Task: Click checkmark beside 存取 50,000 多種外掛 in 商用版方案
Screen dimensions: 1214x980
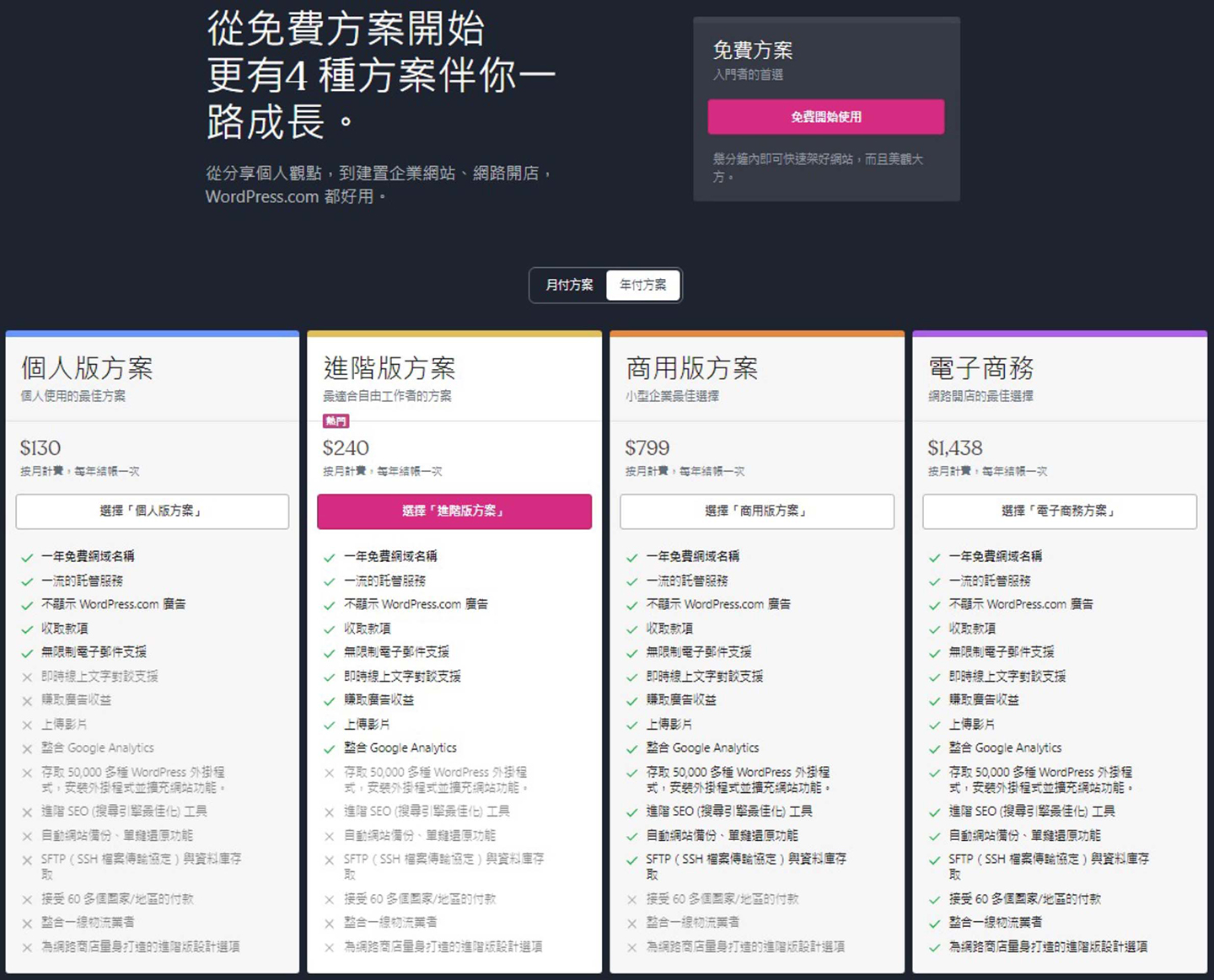Action: tap(632, 773)
